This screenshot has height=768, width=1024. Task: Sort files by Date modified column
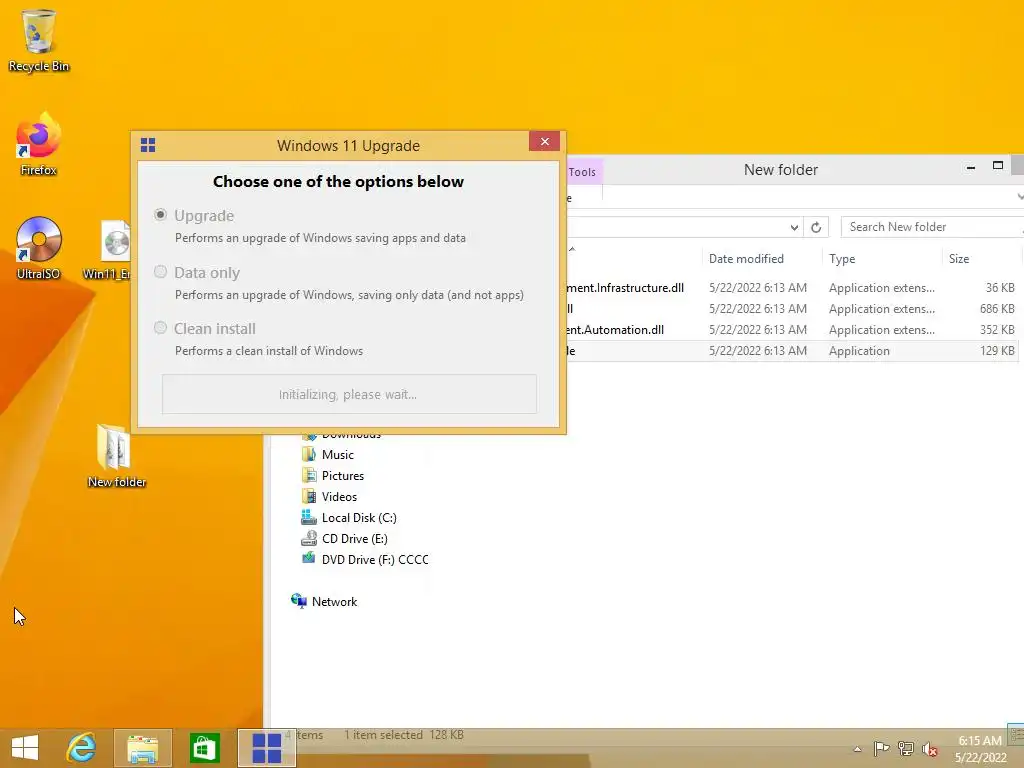click(746, 259)
